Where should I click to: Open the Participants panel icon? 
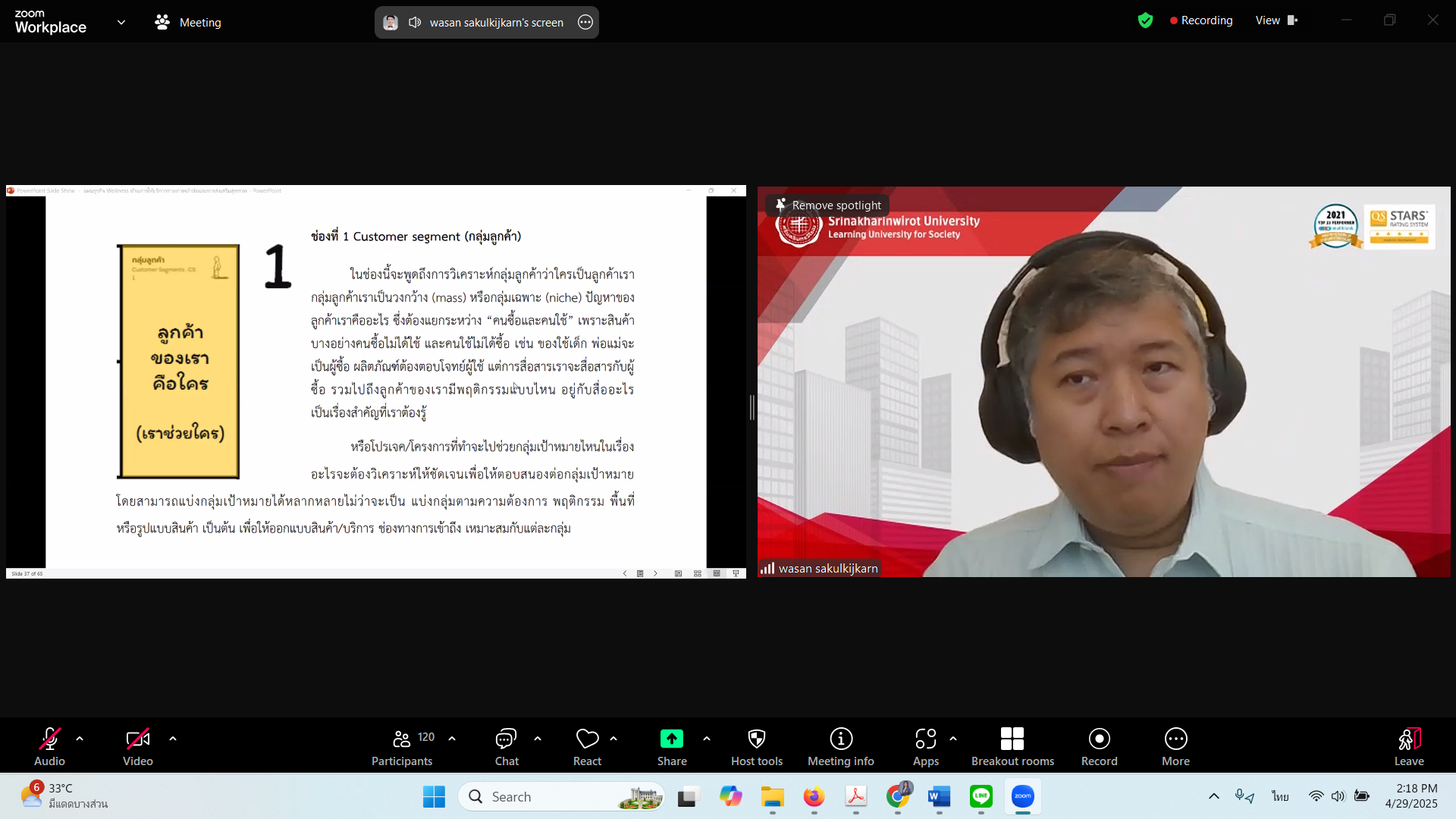click(x=402, y=739)
